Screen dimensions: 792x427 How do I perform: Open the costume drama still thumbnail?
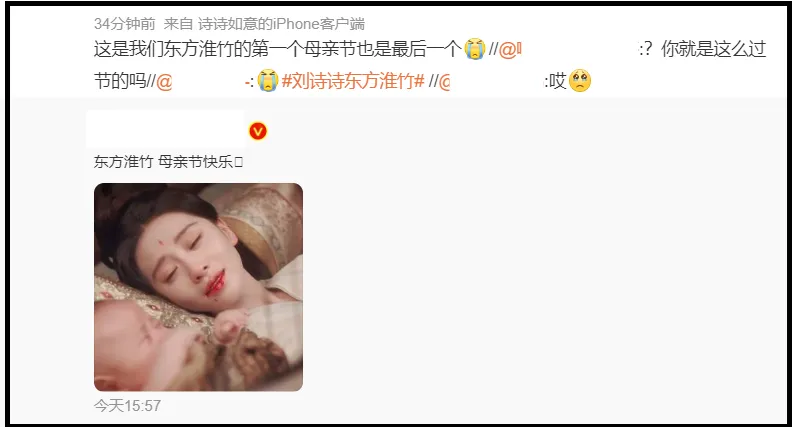(199, 287)
